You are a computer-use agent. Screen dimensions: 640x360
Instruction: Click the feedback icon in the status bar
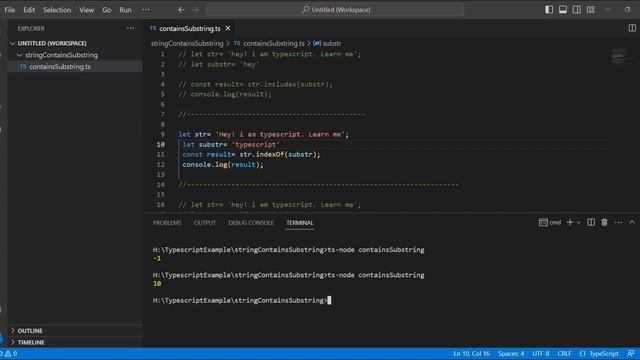(631, 354)
